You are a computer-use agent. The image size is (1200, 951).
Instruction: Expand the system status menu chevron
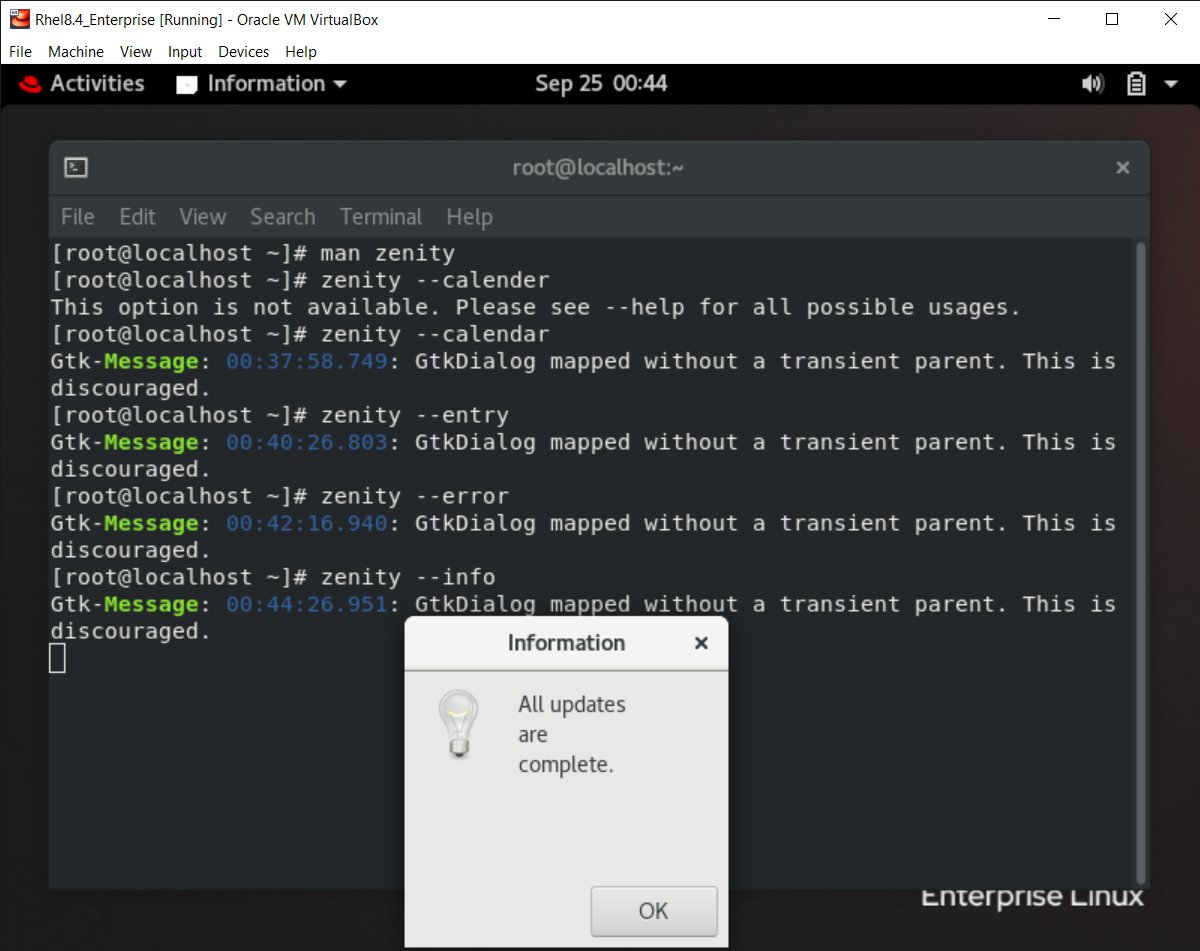coord(1171,84)
